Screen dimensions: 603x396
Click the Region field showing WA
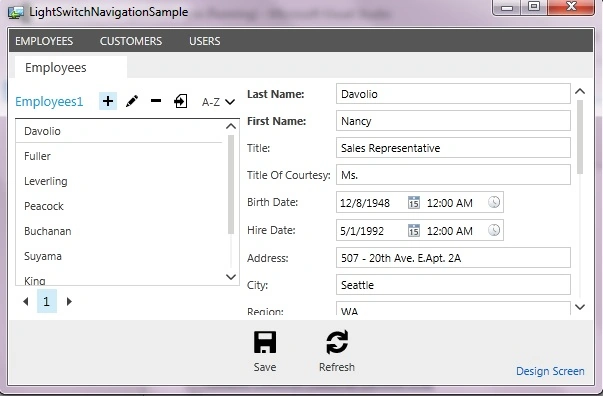click(x=453, y=308)
